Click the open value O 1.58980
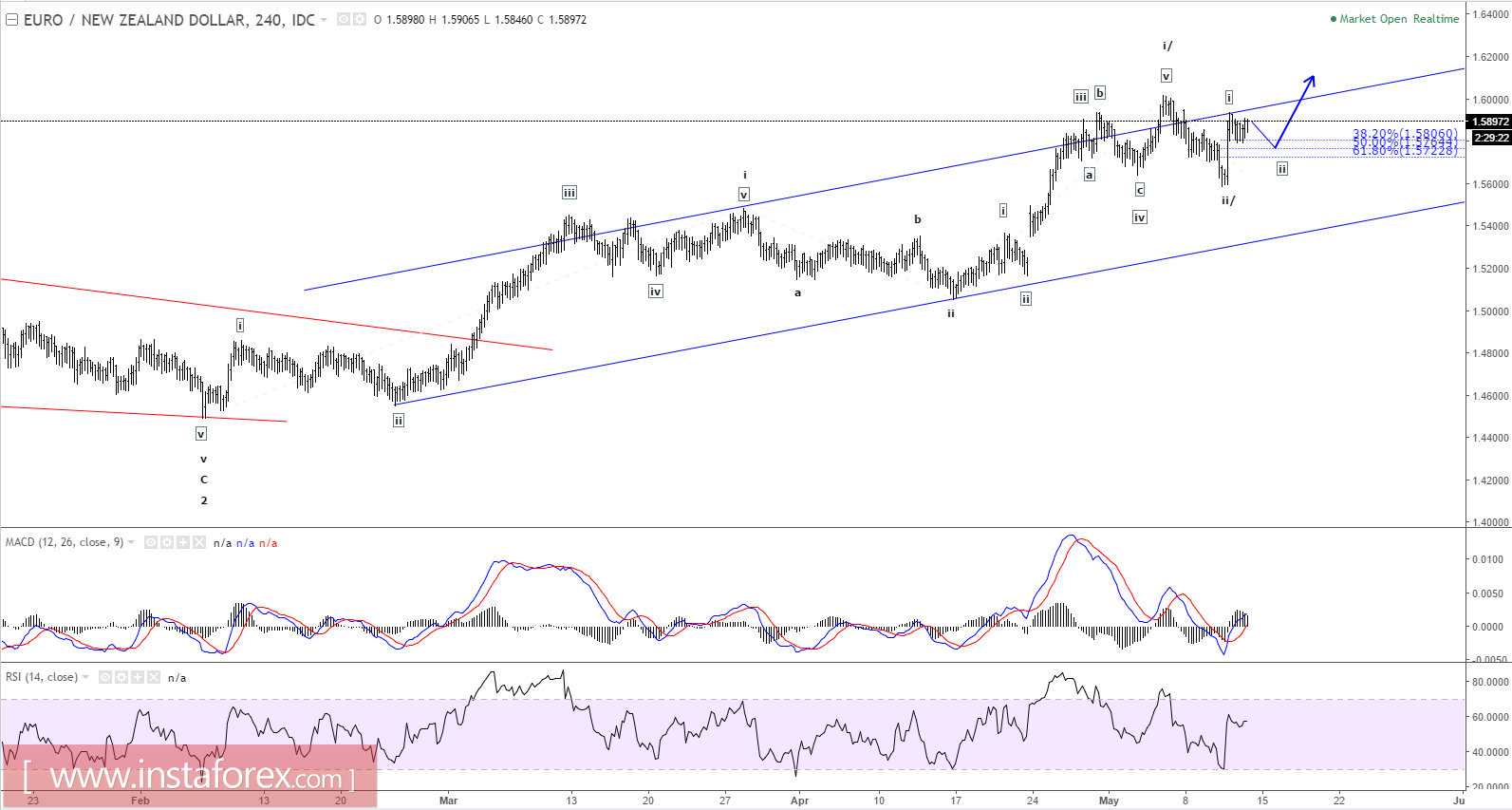Screen dimensions: 1512x810 click(x=399, y=20)
